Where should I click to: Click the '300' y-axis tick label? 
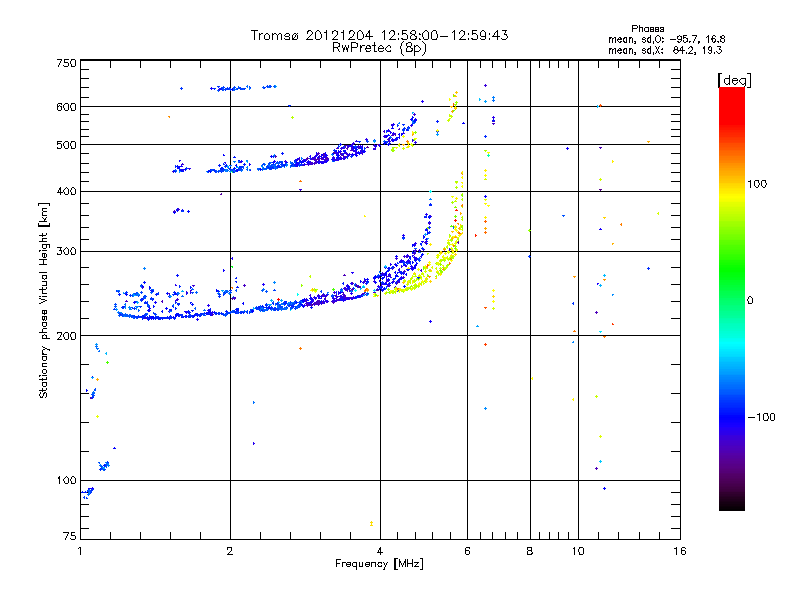click(x=66, y=252)
